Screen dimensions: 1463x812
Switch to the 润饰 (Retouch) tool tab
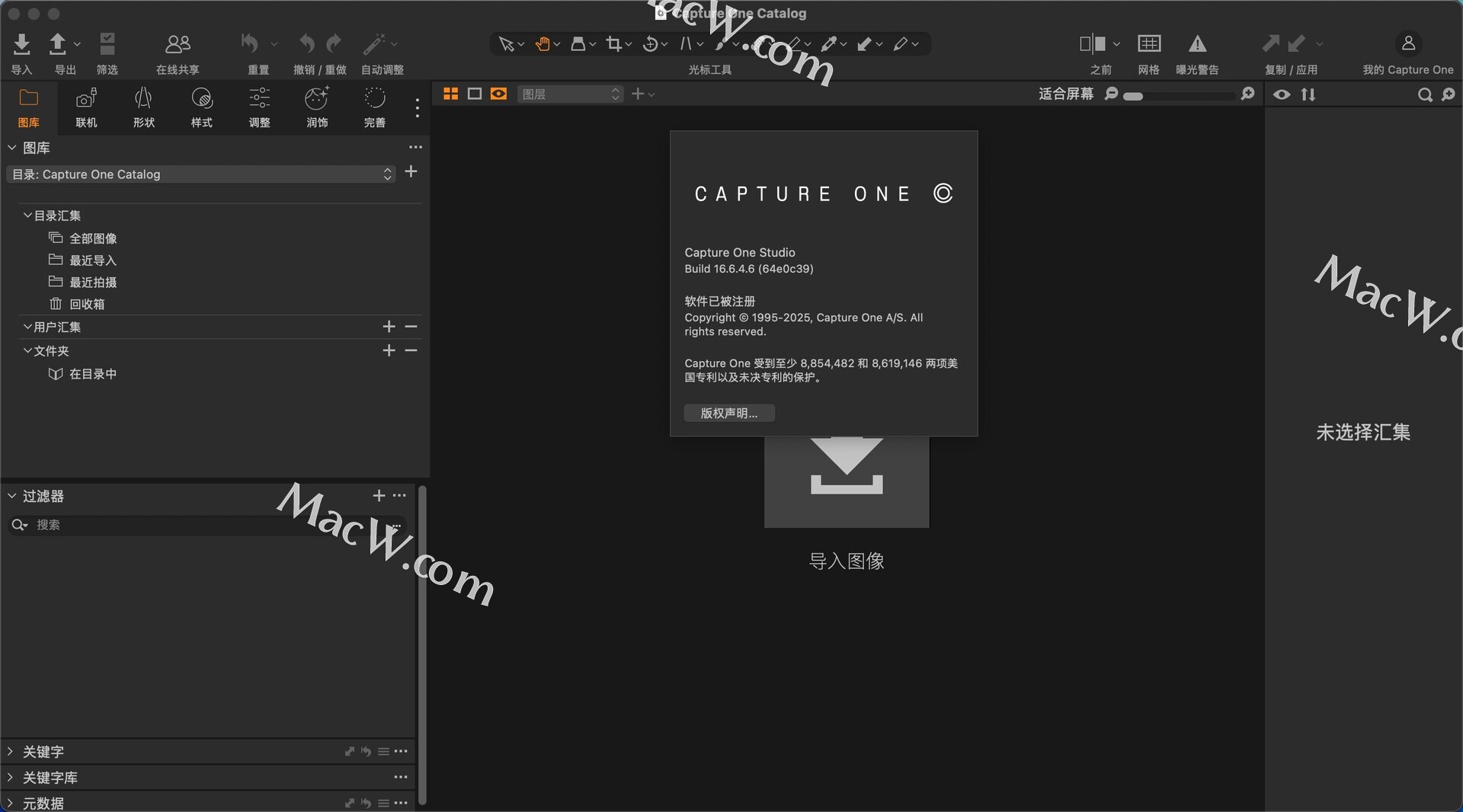click(317, 107)
